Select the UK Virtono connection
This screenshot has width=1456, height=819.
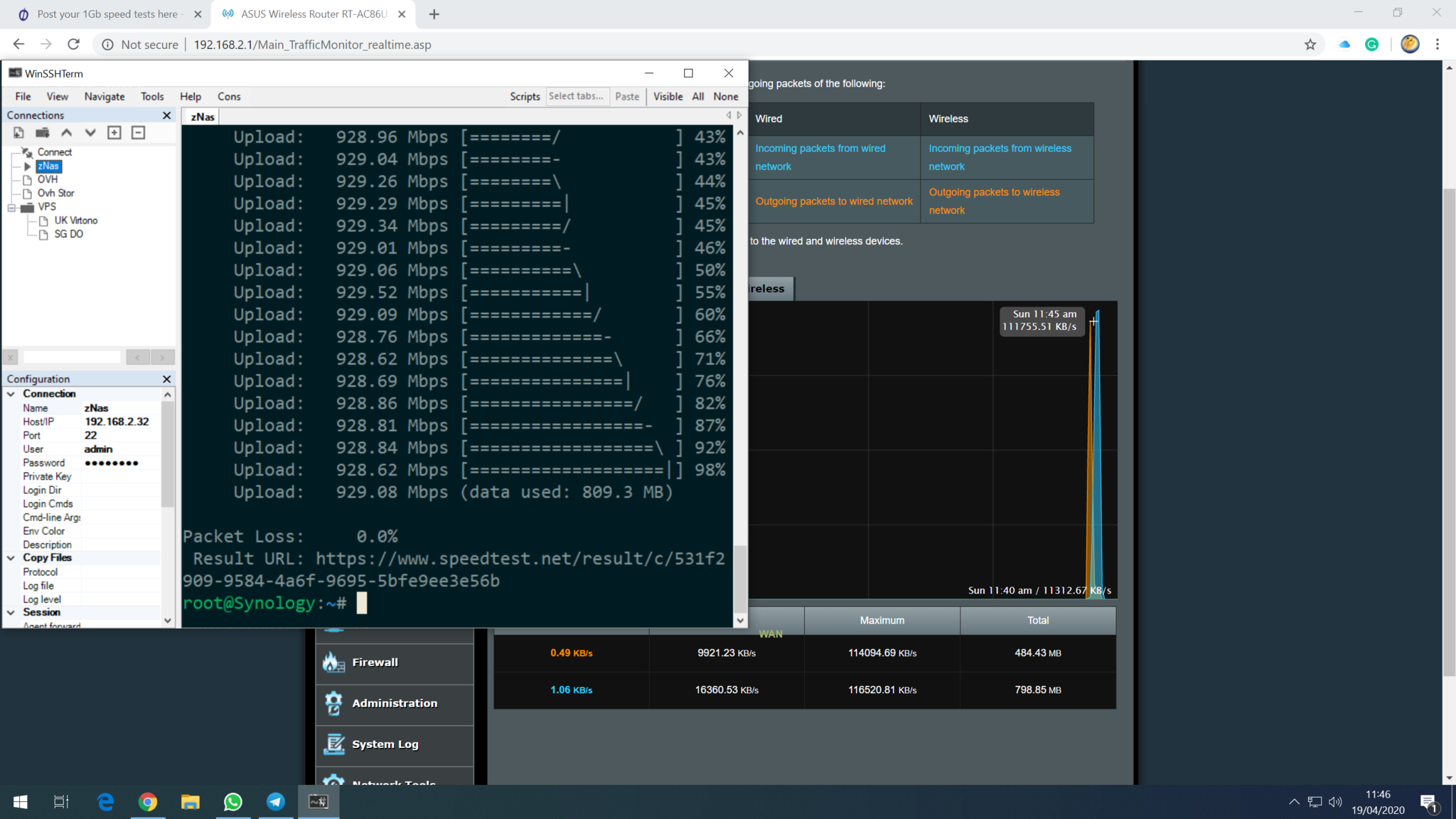pyautogui.click(x=76, y=220)
